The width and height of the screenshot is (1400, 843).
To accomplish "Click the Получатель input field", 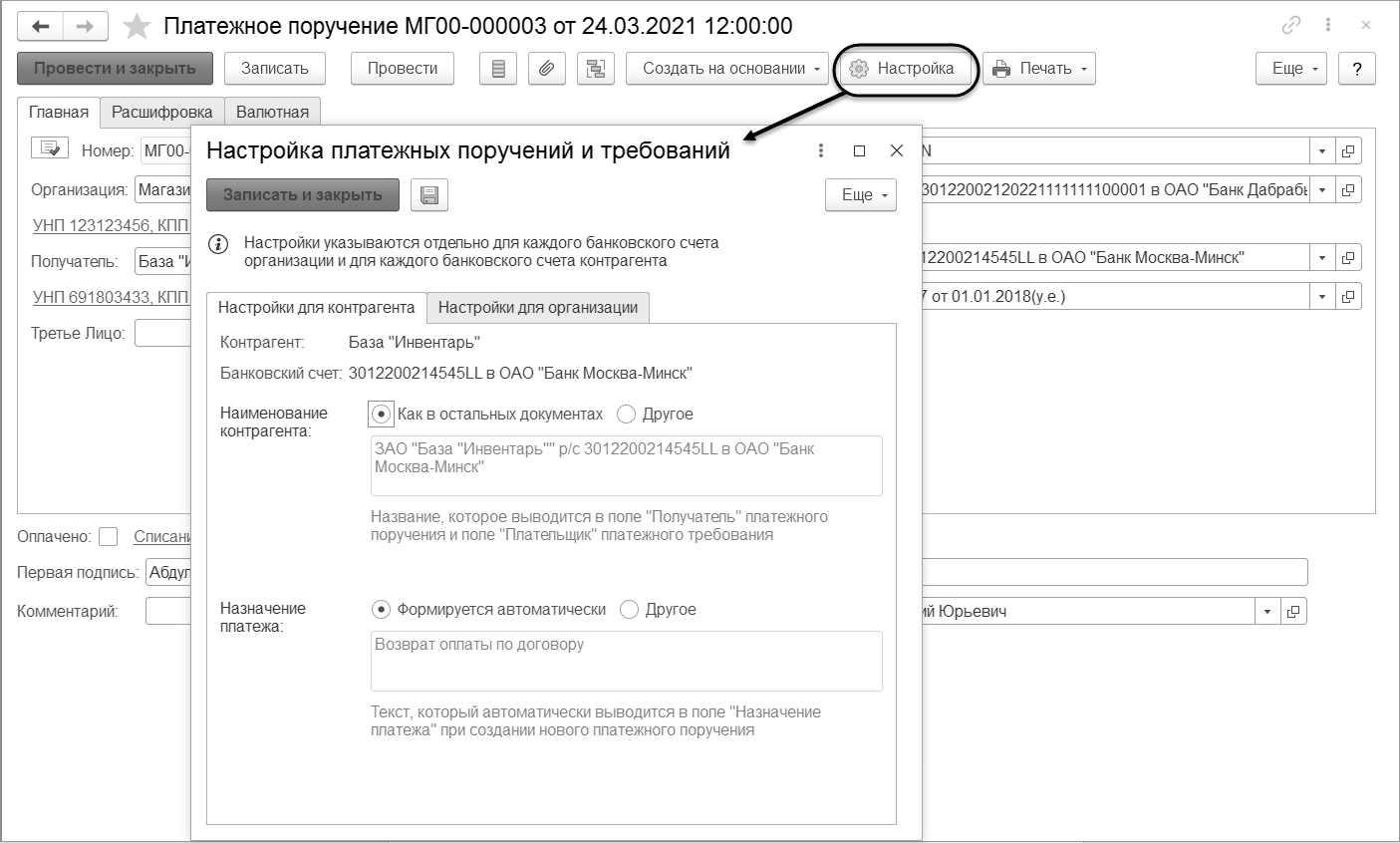I will point(162,262).
